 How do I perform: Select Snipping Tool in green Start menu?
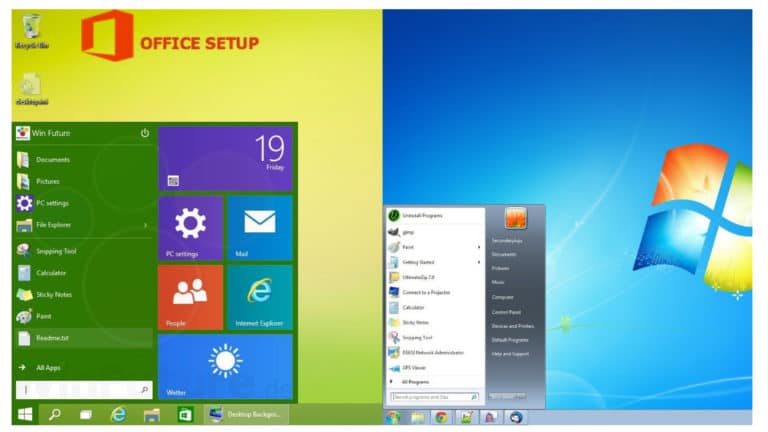(x=56, y=251)
